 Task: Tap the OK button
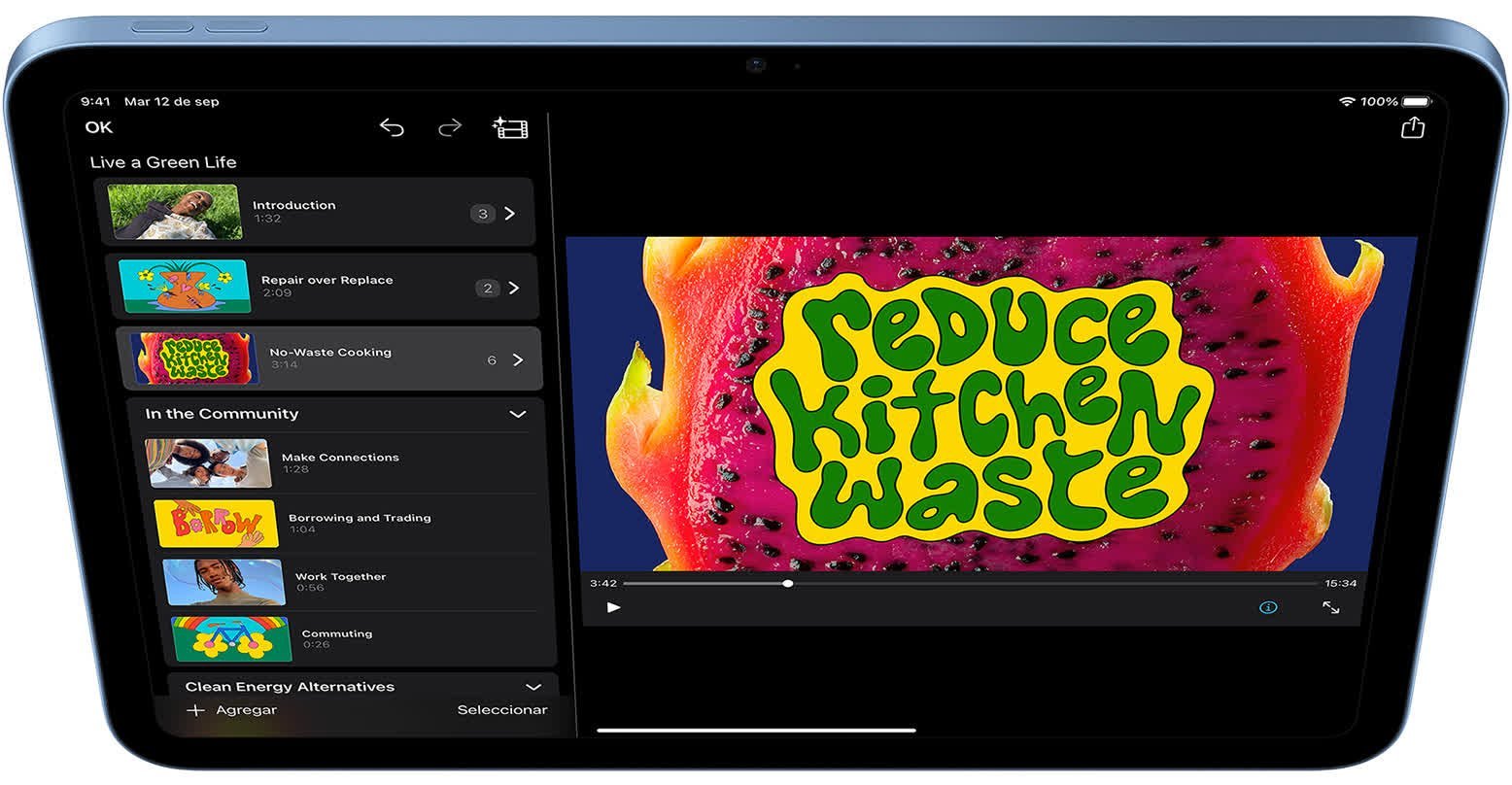(99, 127)
